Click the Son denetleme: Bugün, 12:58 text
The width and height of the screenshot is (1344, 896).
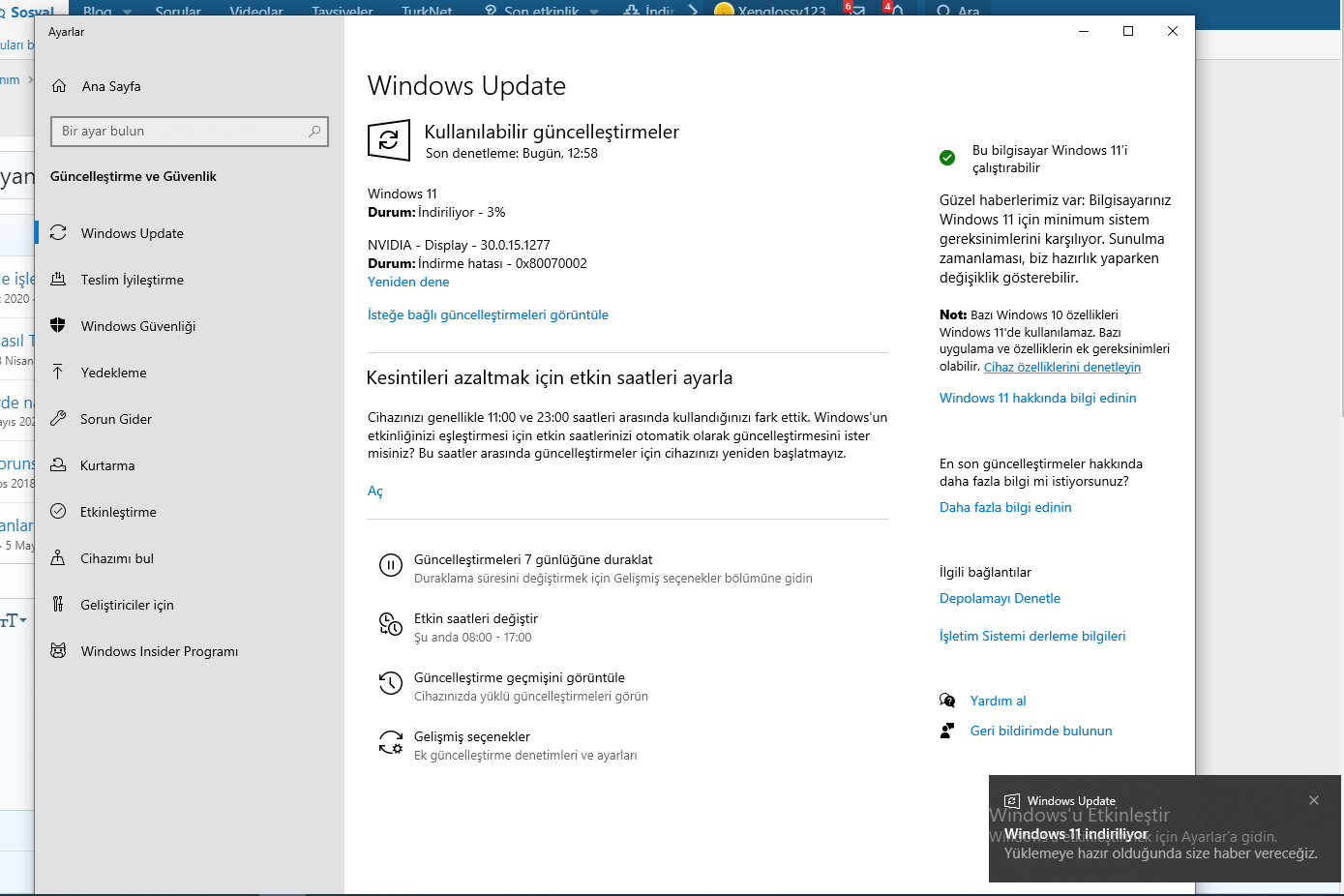(x=512, y=153)
